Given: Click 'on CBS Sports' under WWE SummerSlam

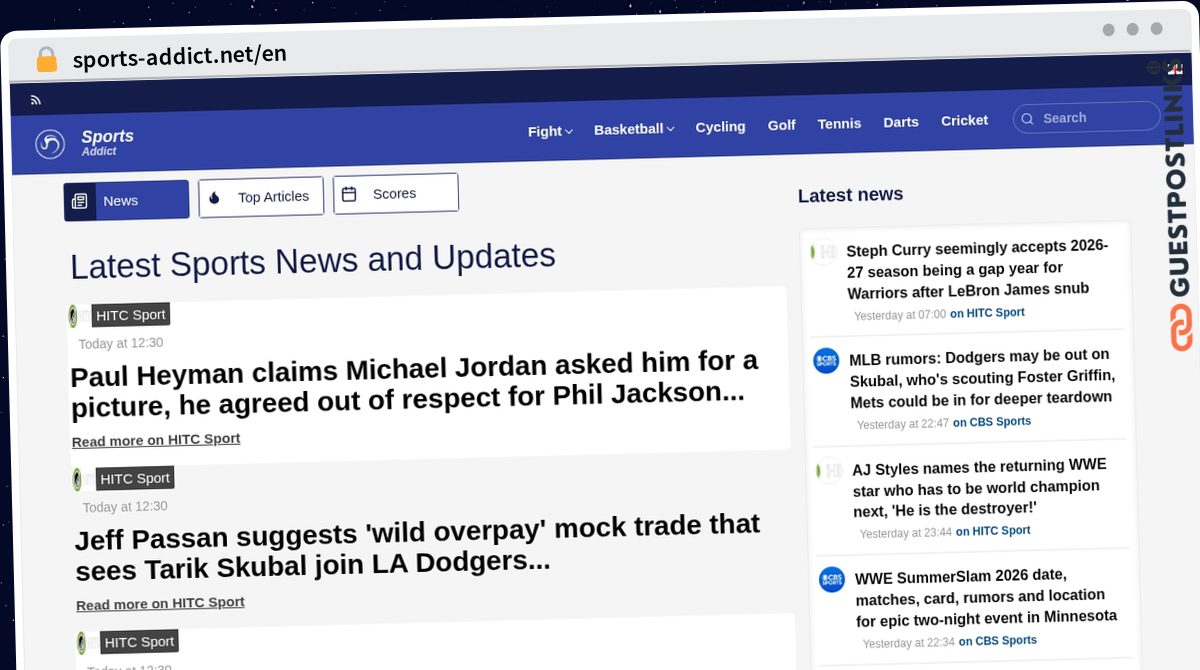Looking at the screenshot, I should [x=998, y=640].
